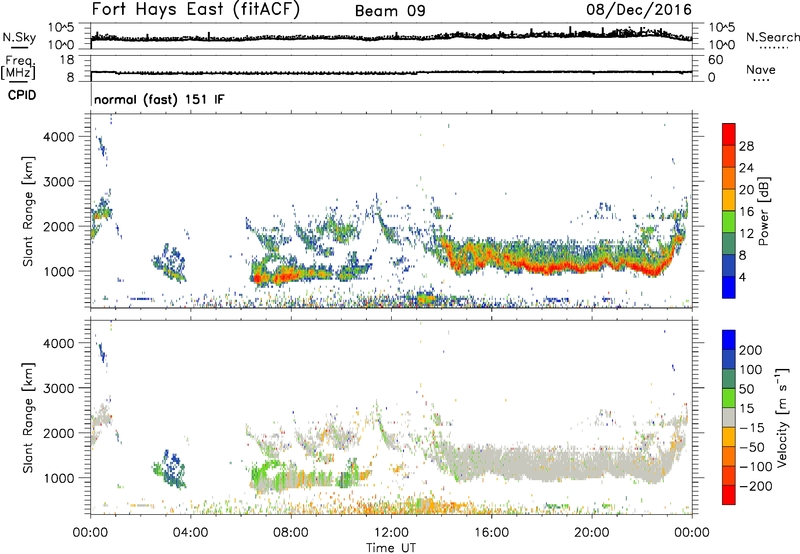Image resolution: width=800 pixels, height=554 pixels.
Task: Click the '200' Velocity colorbar tick
Action: 751,350
